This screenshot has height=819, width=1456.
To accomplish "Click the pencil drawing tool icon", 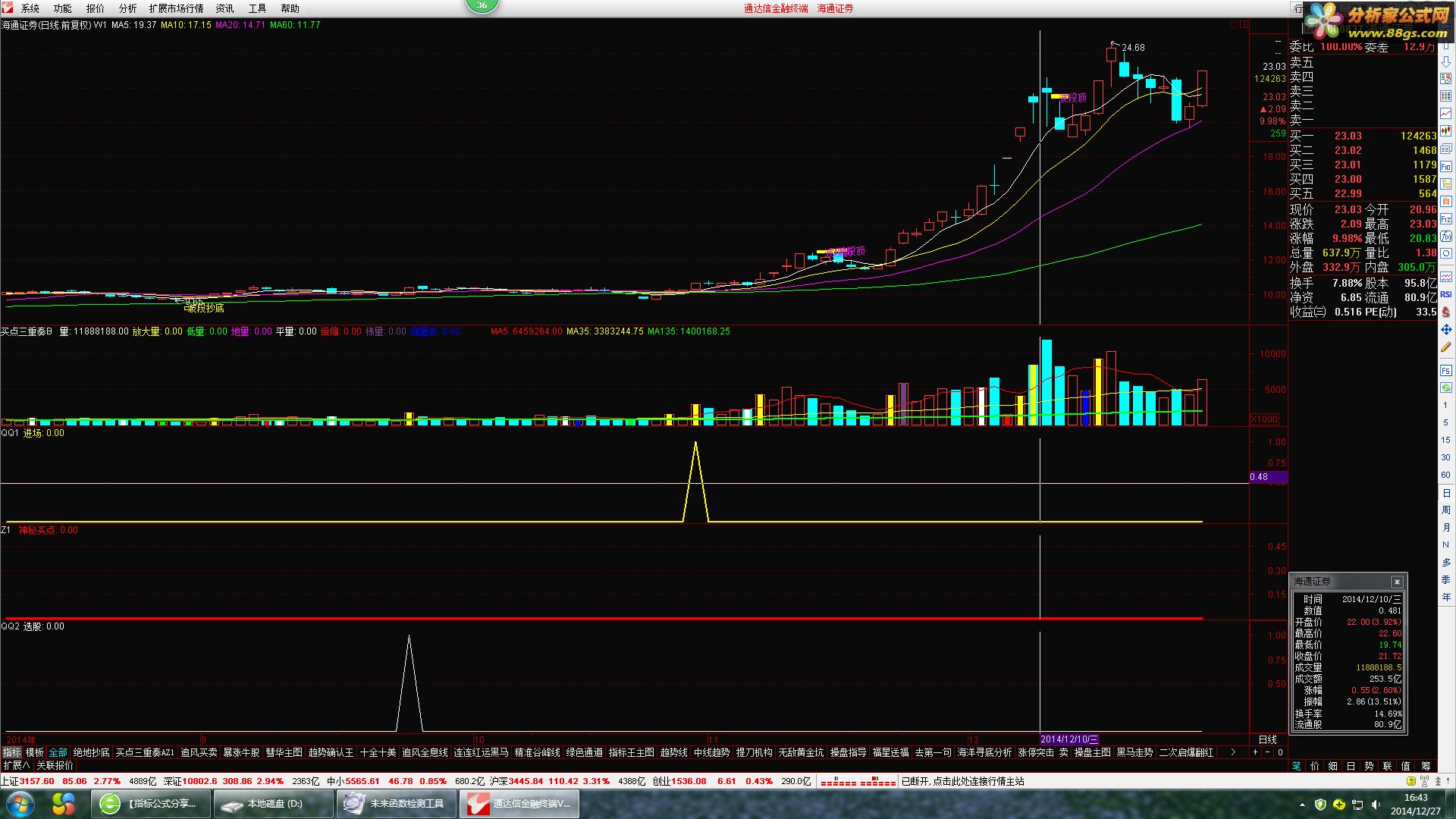I will (x=1446, y=347).
